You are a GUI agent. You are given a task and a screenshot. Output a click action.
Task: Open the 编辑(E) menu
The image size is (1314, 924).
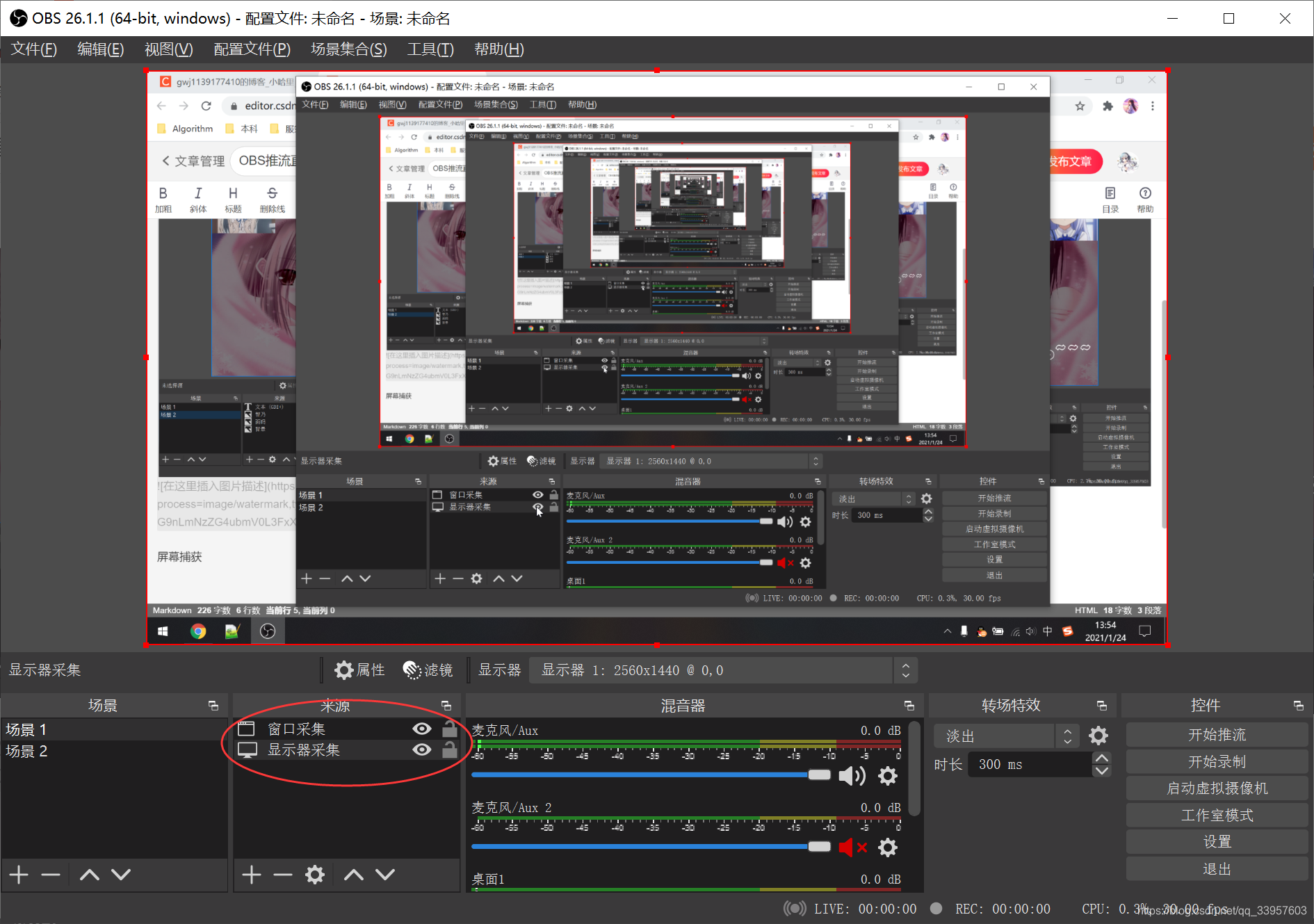click(x=100, y=49)
